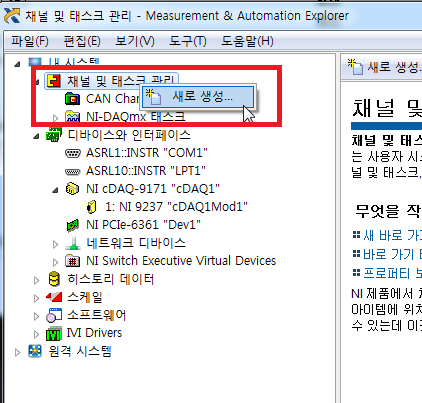The height and width of the screenshot is (403, 422).
Task: Click the 네트워크 디바이스 icon
Action: 73,243
